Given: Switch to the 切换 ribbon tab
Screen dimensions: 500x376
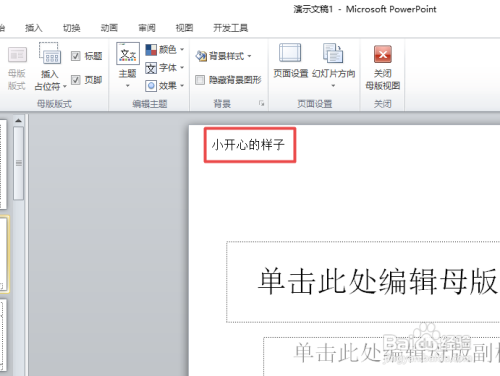Looking at the screenshot, I should [x=72, y=28].
